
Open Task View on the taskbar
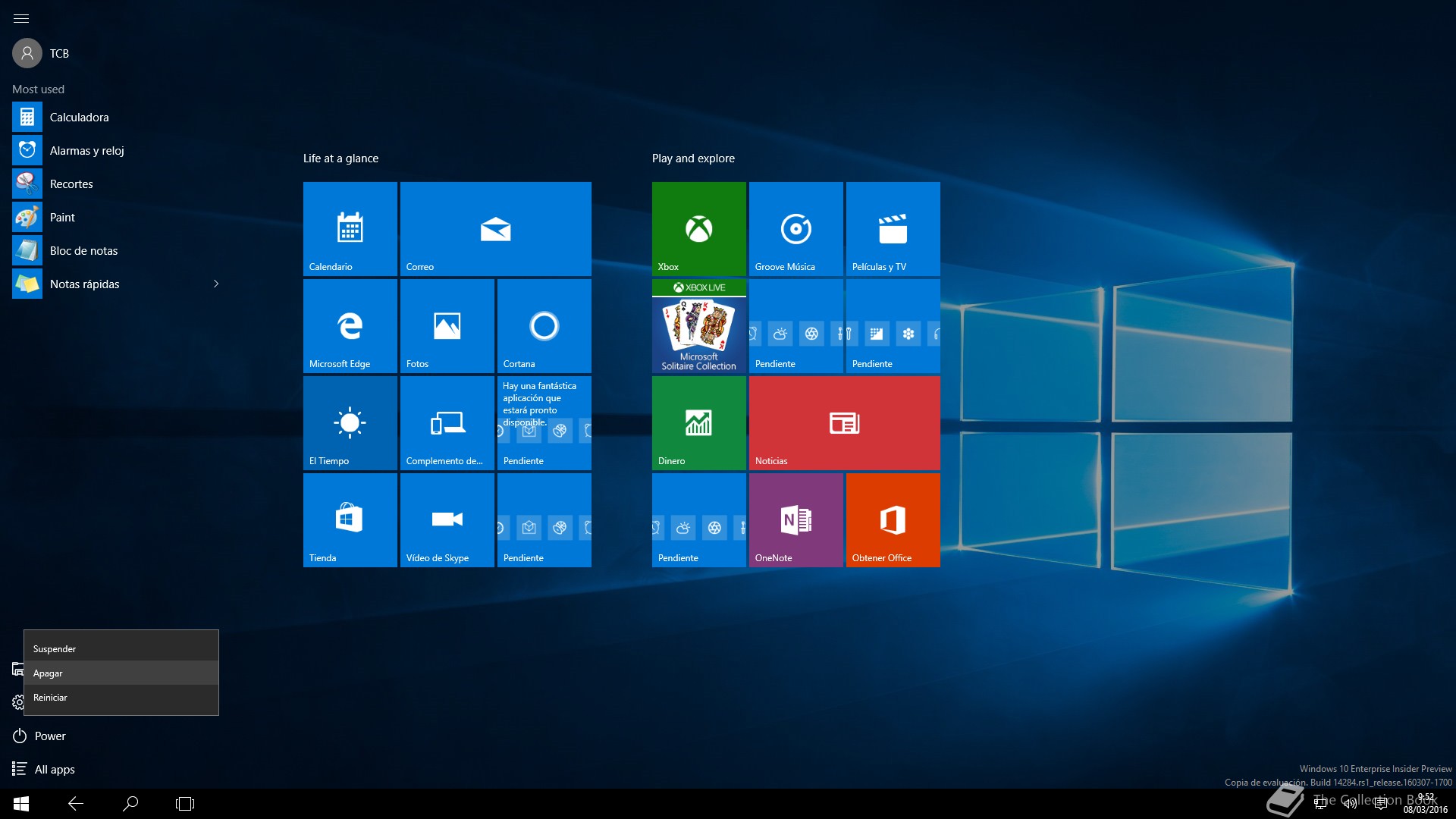185,804
